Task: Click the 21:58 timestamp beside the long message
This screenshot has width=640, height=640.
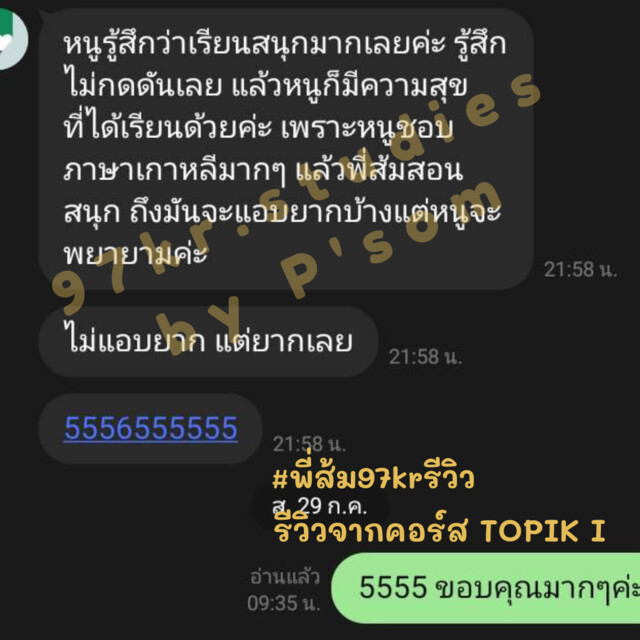Action: point(580,270)
